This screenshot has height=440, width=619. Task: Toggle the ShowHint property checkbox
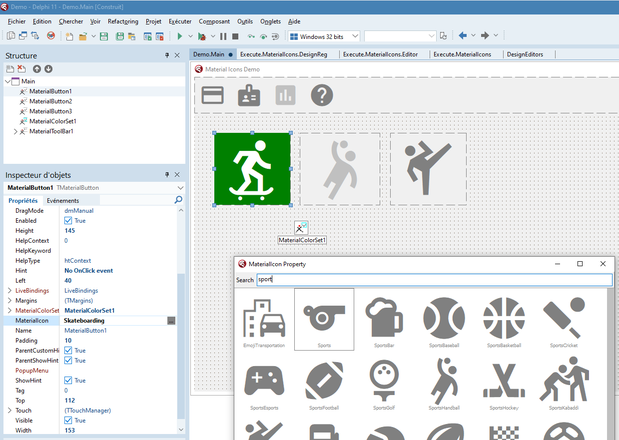coord(68,380)
